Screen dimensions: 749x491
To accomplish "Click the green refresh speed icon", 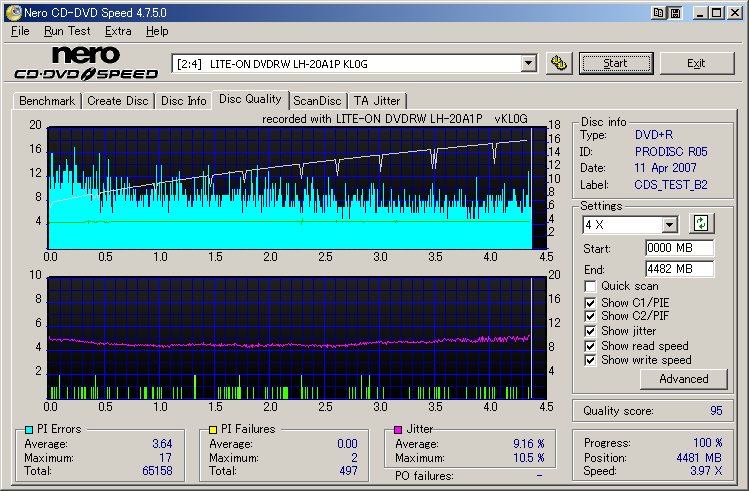I will (x=701, y=224).
